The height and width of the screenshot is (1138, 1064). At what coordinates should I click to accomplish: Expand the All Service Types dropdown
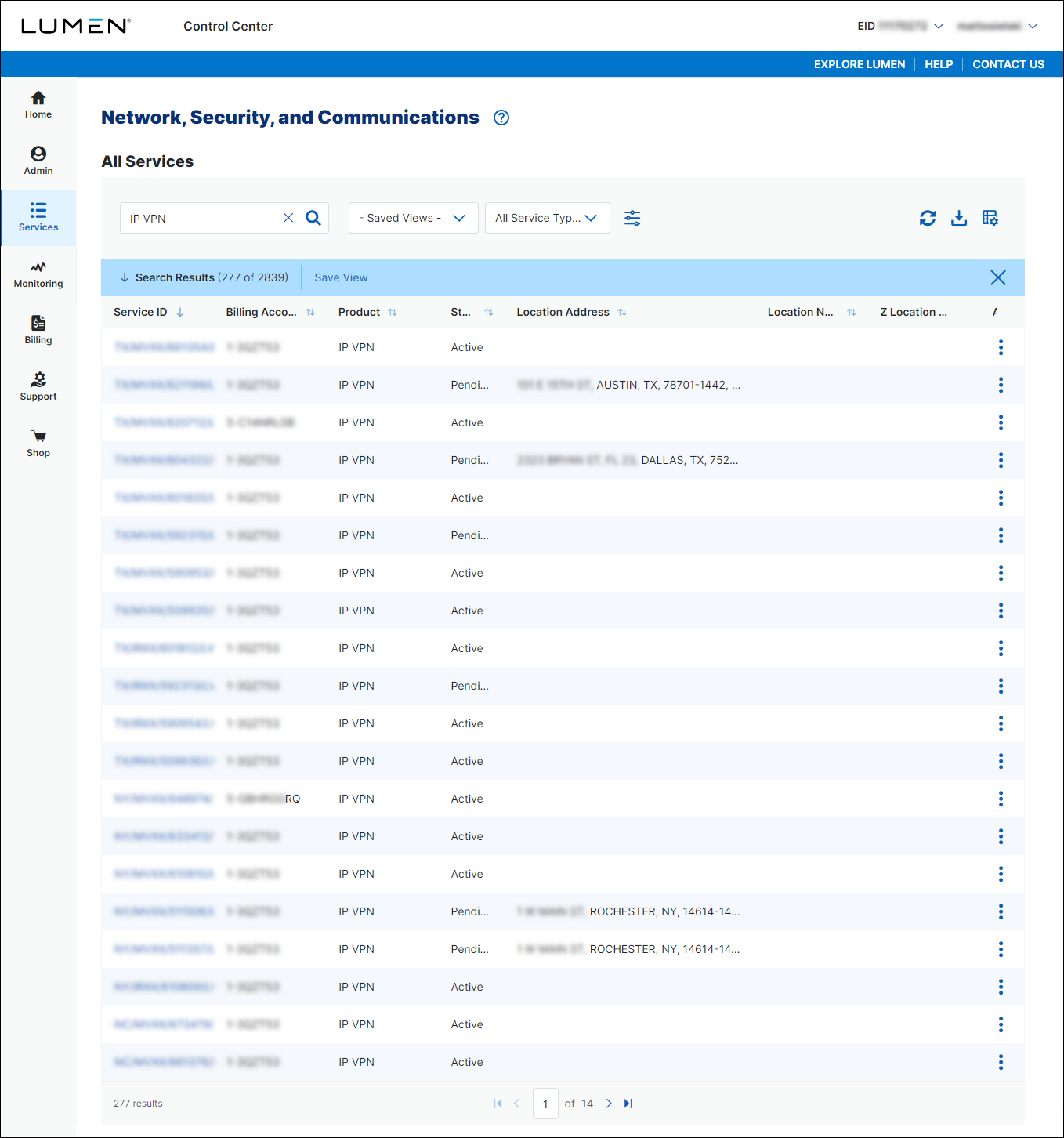click(547, 218)
